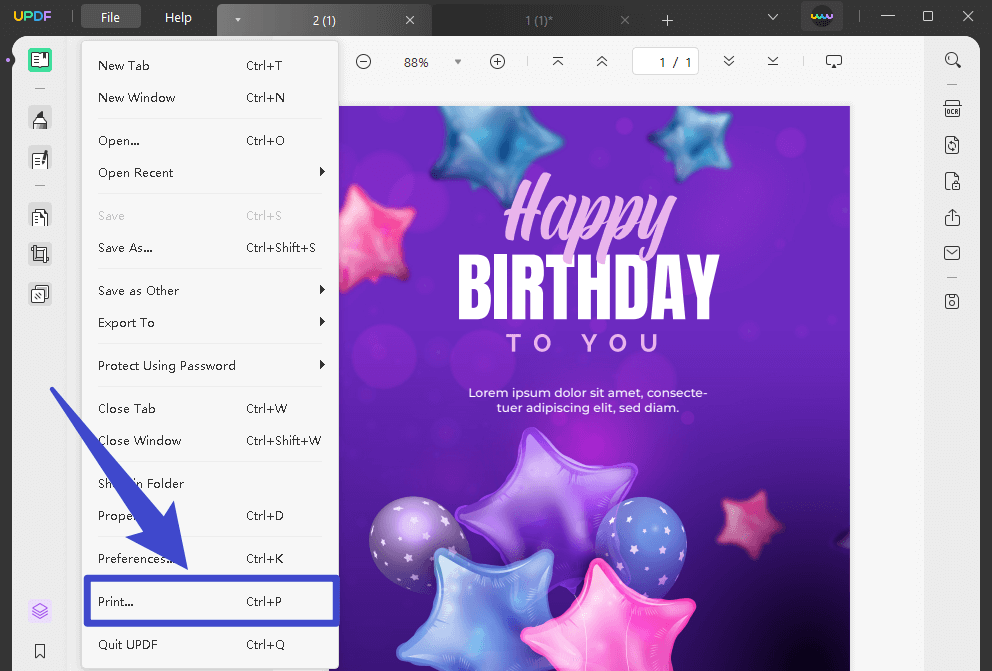Show the Layers panel icon

click(x=40, y=611)
